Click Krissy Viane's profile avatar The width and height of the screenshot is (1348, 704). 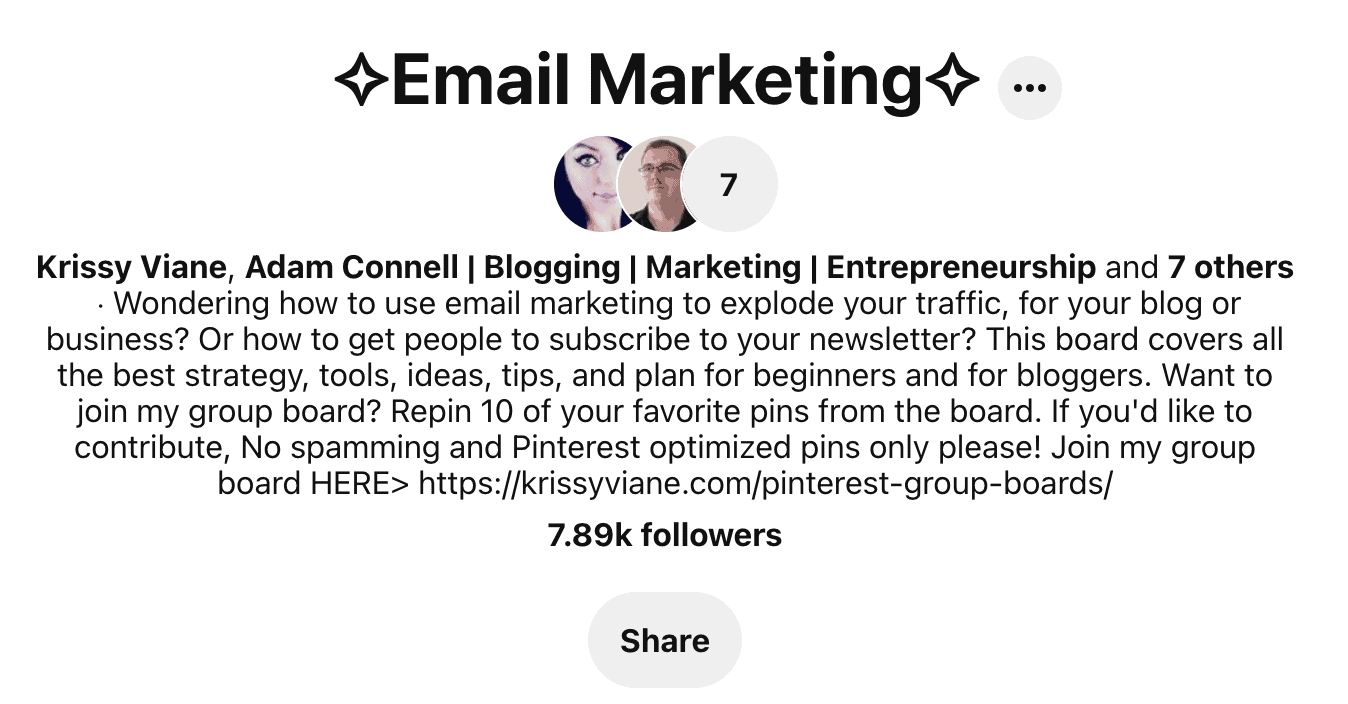coord(590,184)
